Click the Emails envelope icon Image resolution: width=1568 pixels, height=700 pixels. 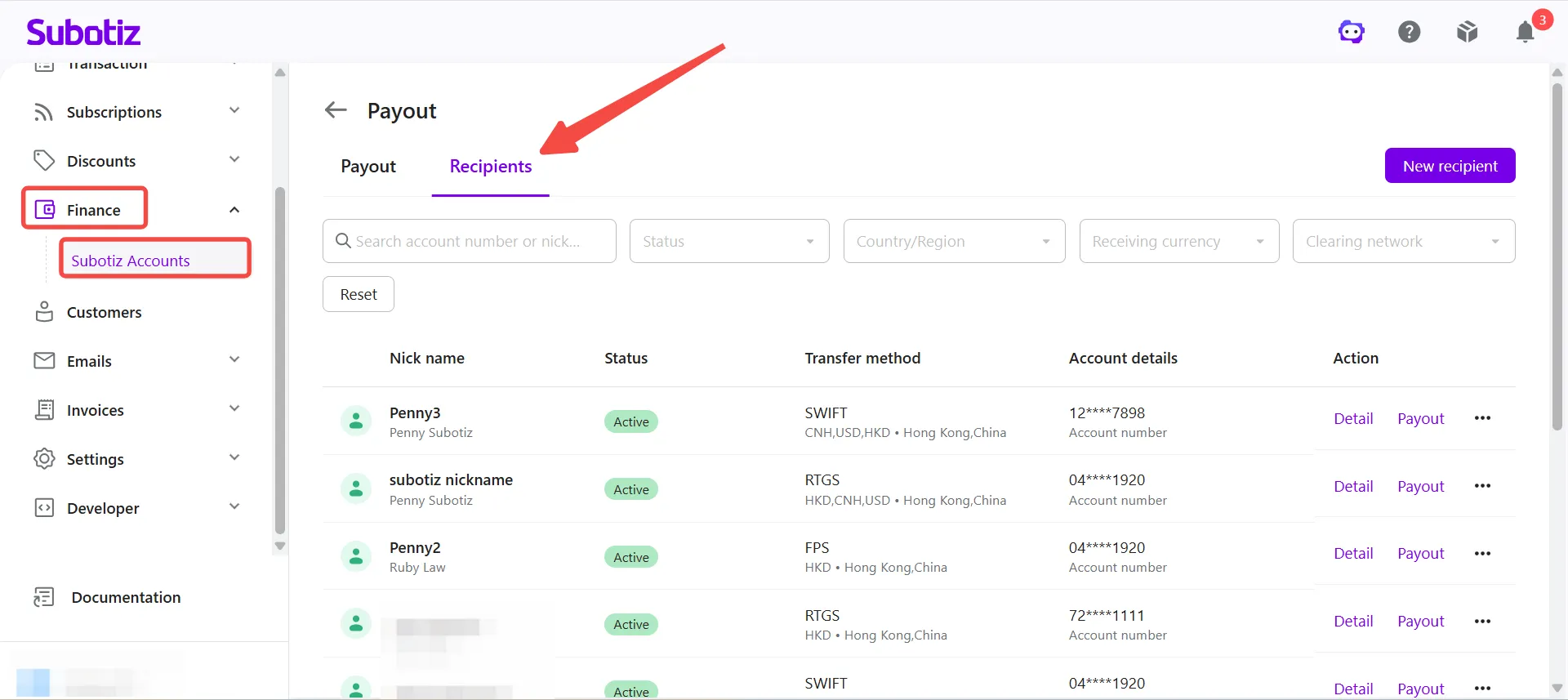[x=44, y=360]
